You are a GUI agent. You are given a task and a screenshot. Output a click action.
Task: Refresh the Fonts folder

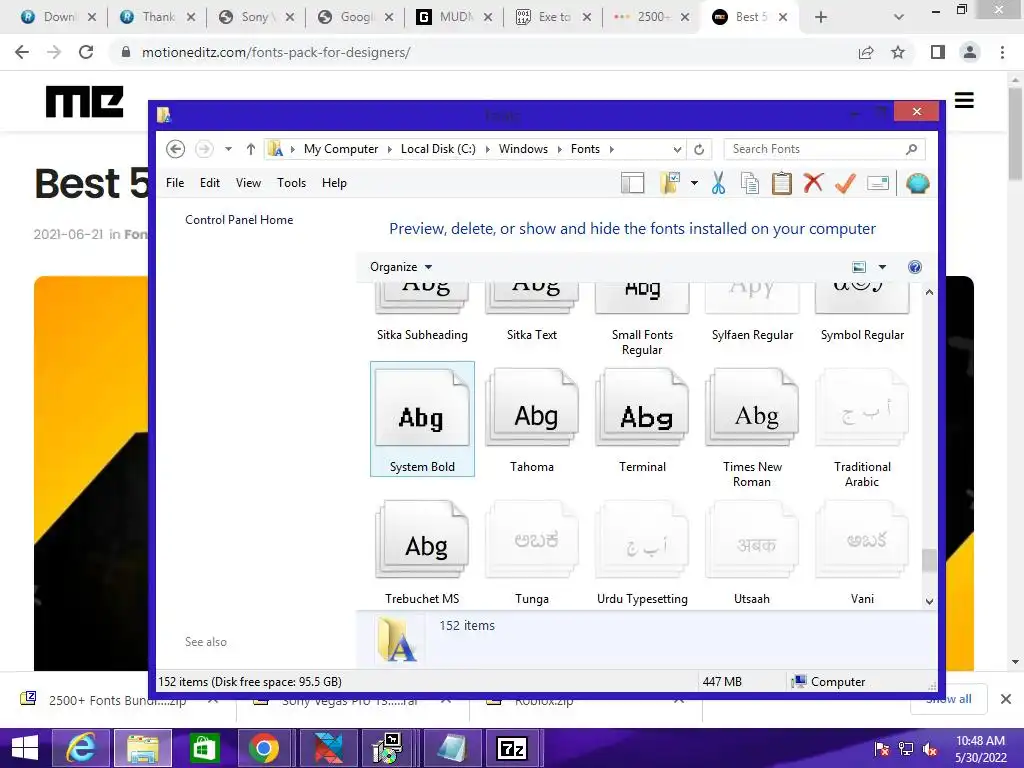(x=699, y=149)
